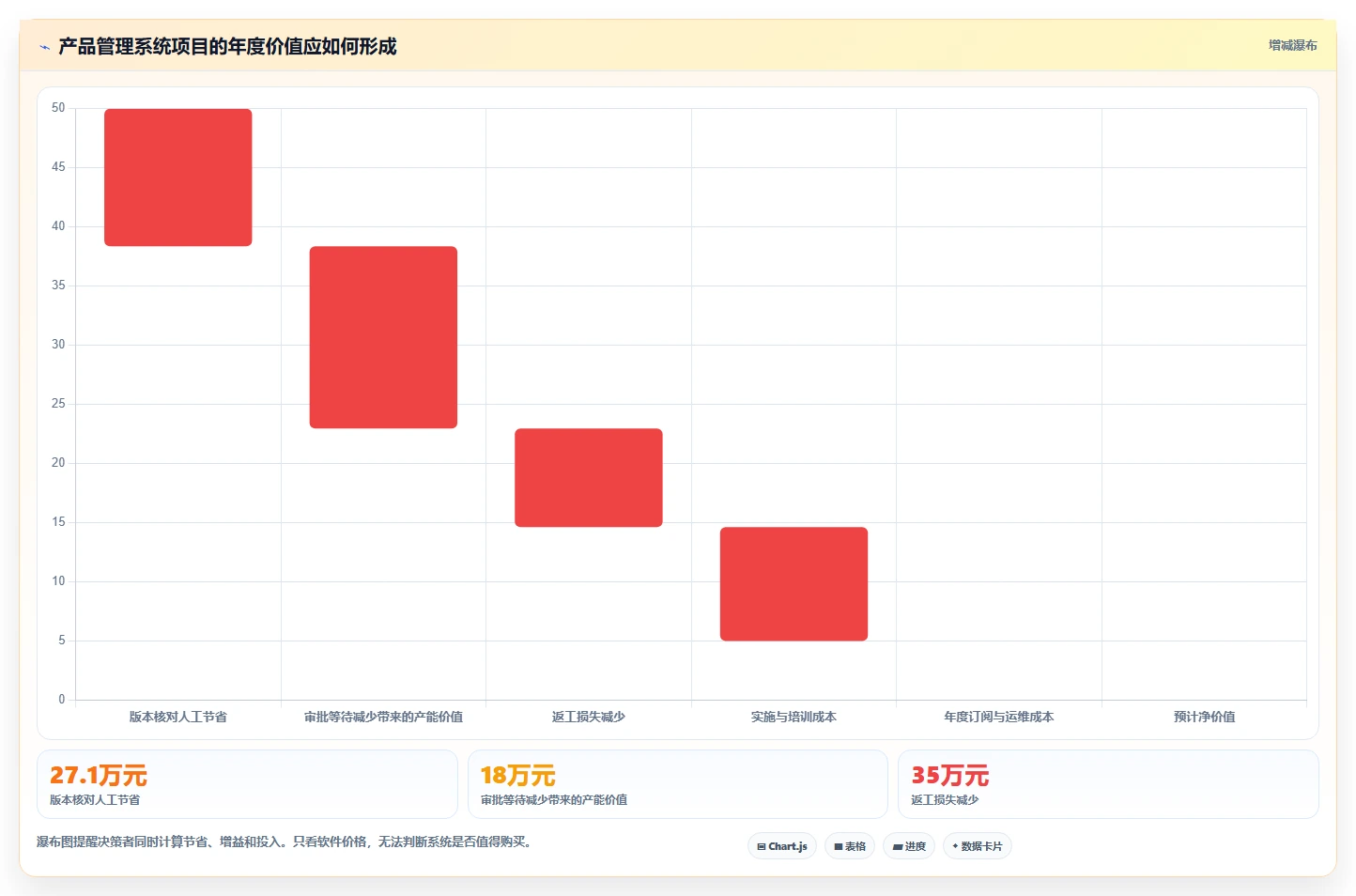This screenshot has width=1356, height=896.
Task: Click x-axis label 版本核对人工节省
Action: pyautogui.click(x=178, y=717)
